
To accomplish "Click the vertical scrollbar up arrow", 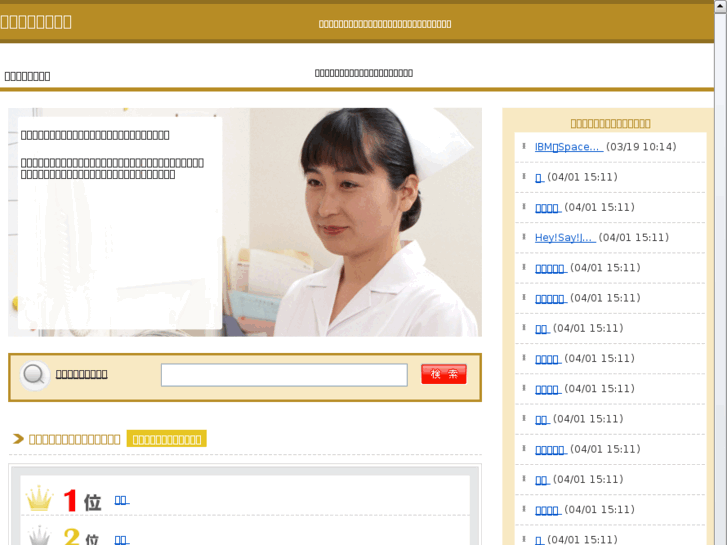I will 721,6.
